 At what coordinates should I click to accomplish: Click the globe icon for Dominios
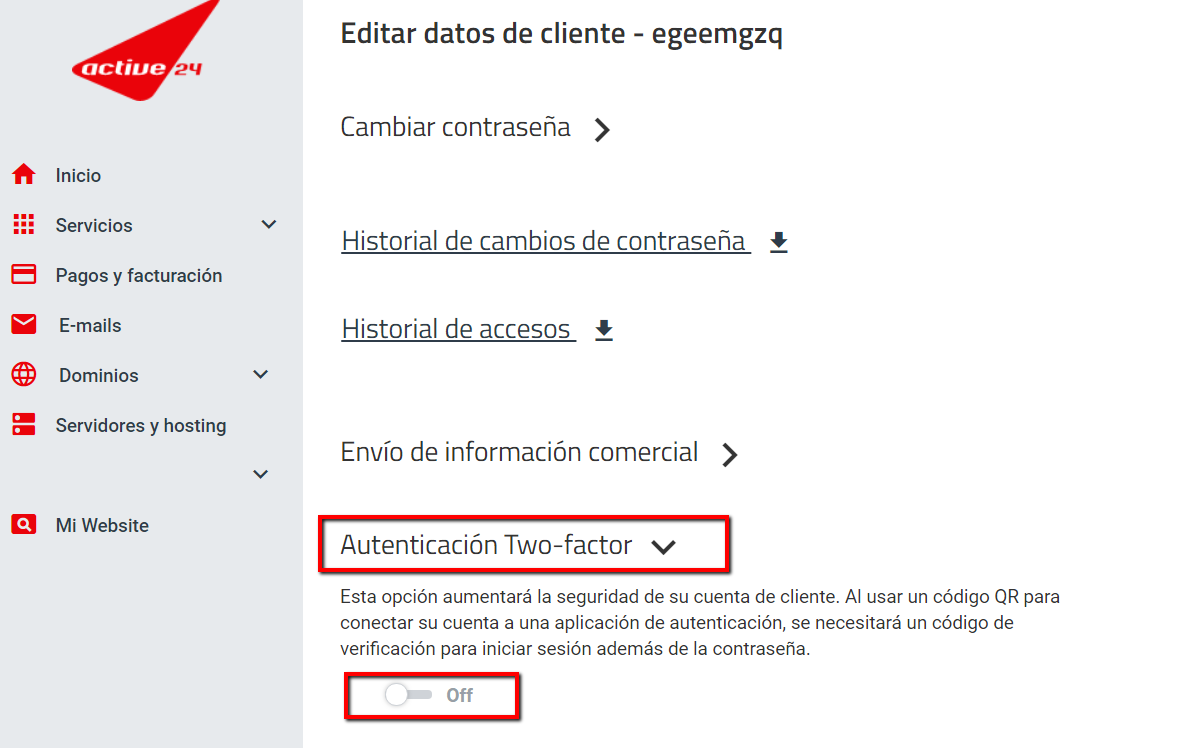click(23, 375)
